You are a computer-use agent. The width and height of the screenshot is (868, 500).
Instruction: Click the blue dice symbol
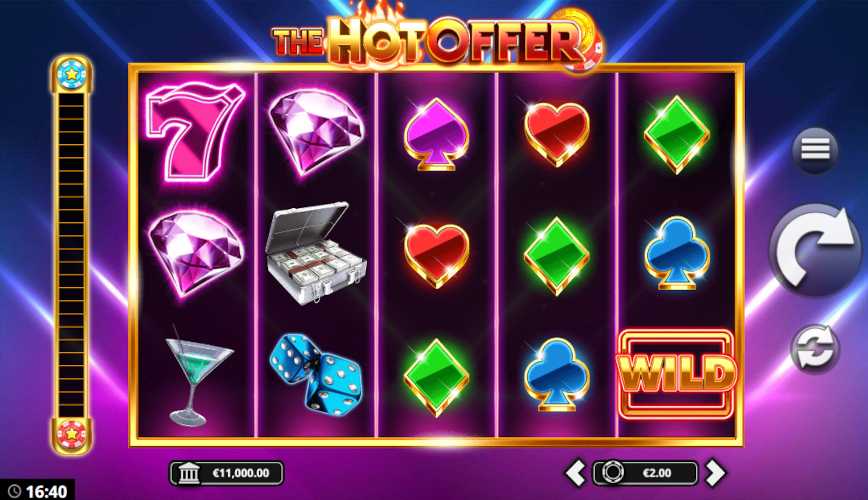317,373
